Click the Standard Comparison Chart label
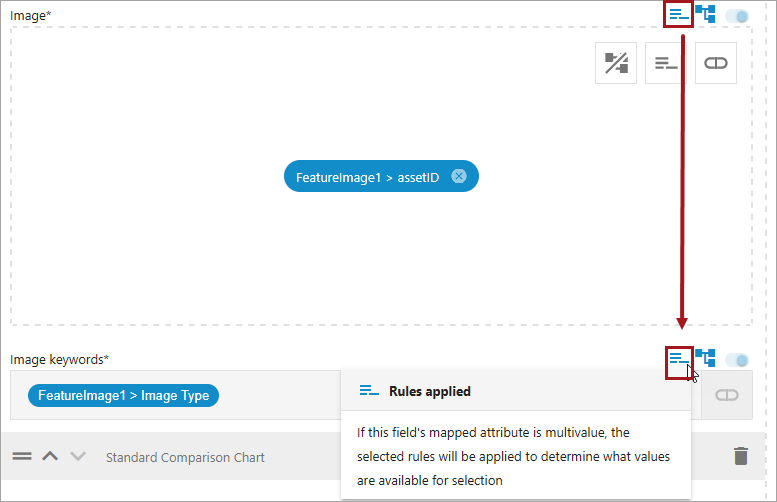 pyautogui.click(x=185, y=457)
